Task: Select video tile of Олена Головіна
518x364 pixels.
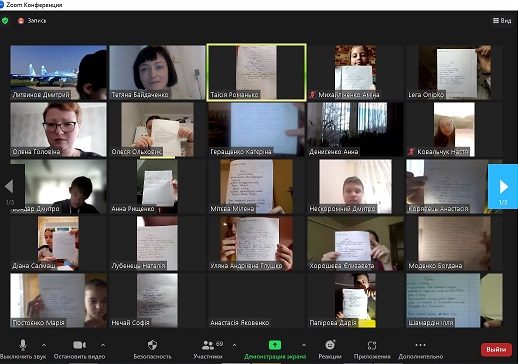Action: point(58,129)
